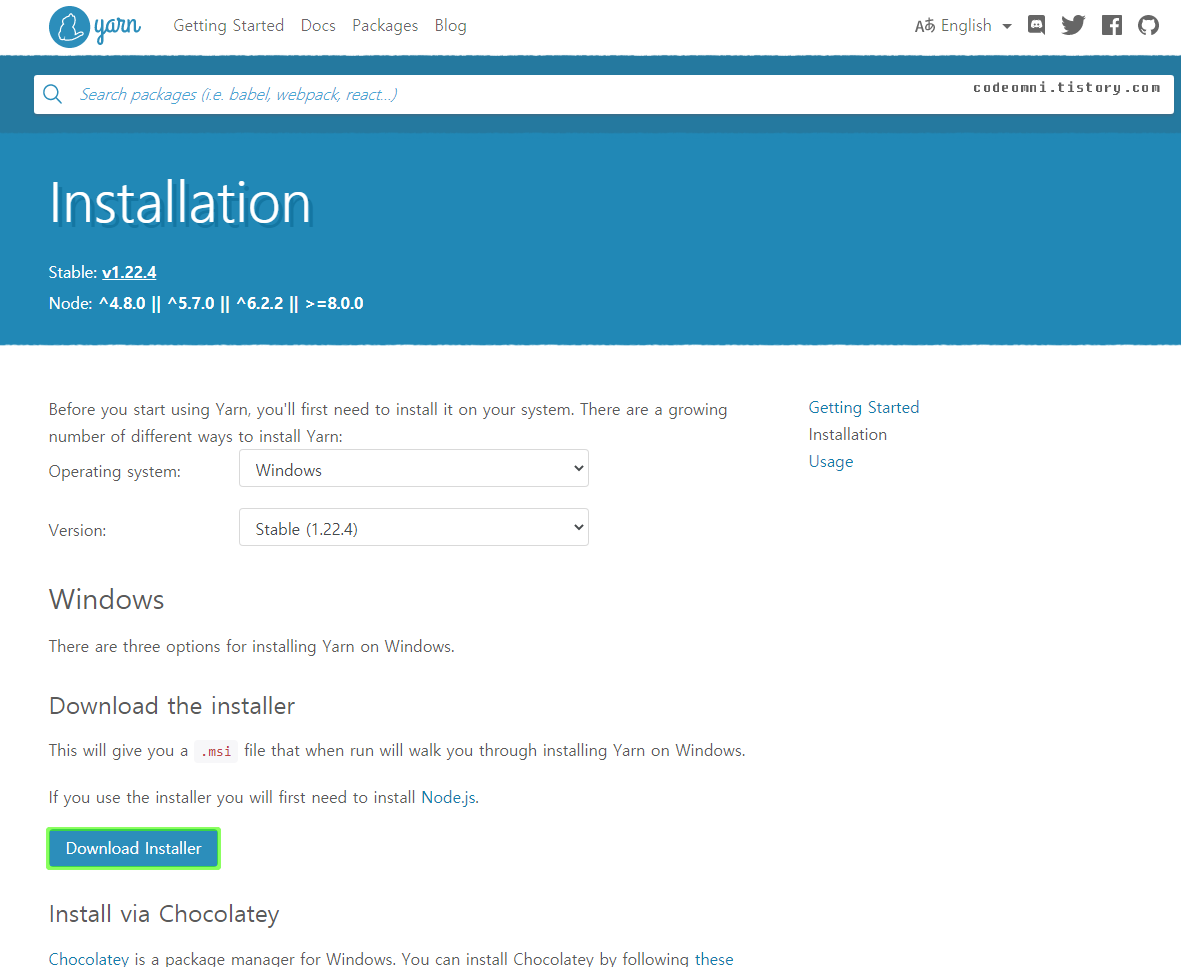Open Getting Started sidebar link
This screenshot has width=1181, height=967.
pos(864,407)
